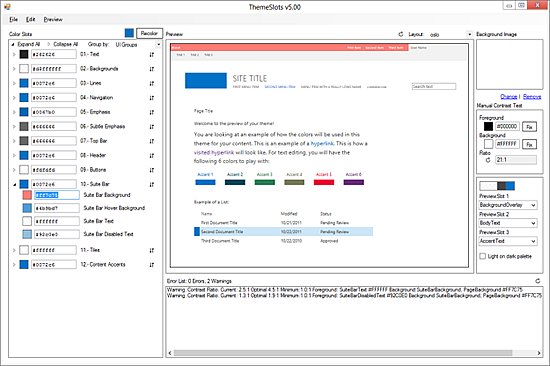Open the File menu
Viewport: 550px width, 366px height.
[x=13, y=19]
